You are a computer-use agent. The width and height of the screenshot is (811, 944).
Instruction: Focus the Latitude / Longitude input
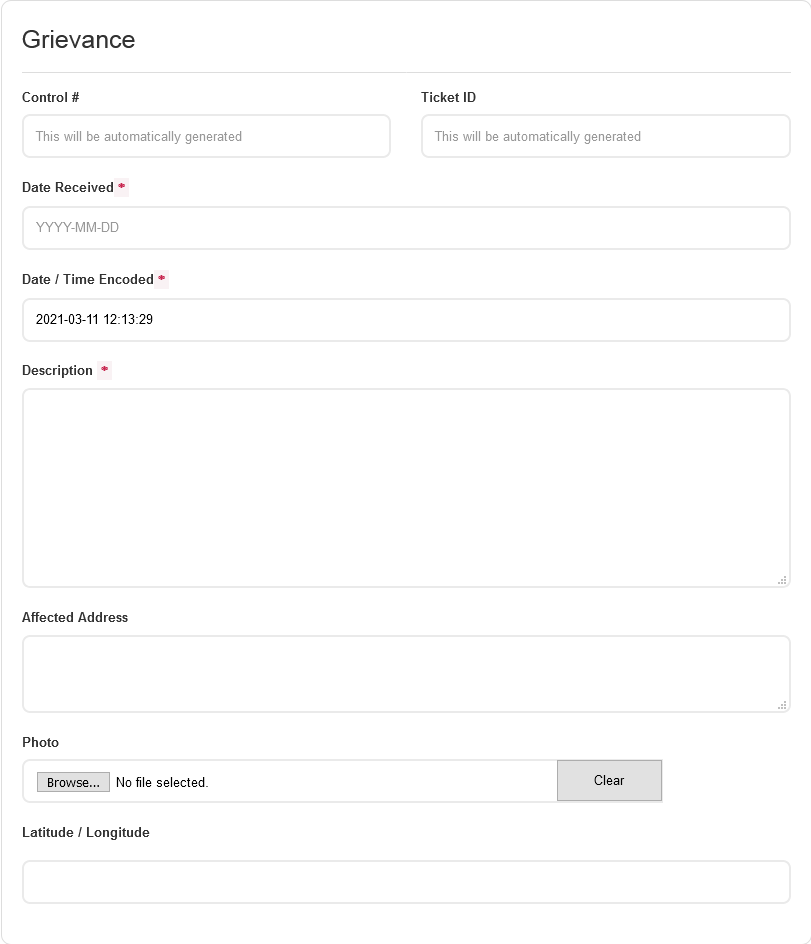406,882
